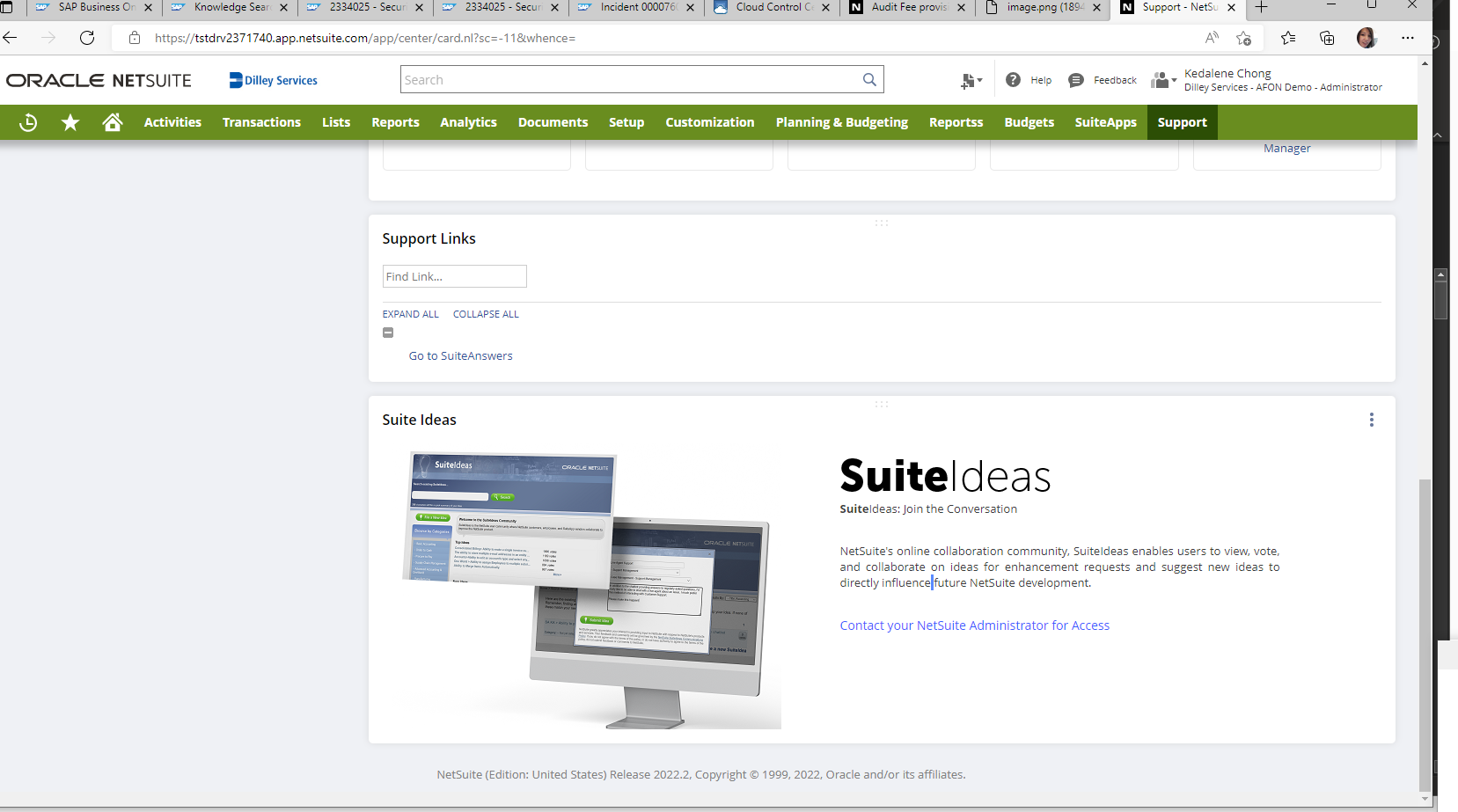
Task: Open the Recent Records history icon
Action: (x=27, y=122)
